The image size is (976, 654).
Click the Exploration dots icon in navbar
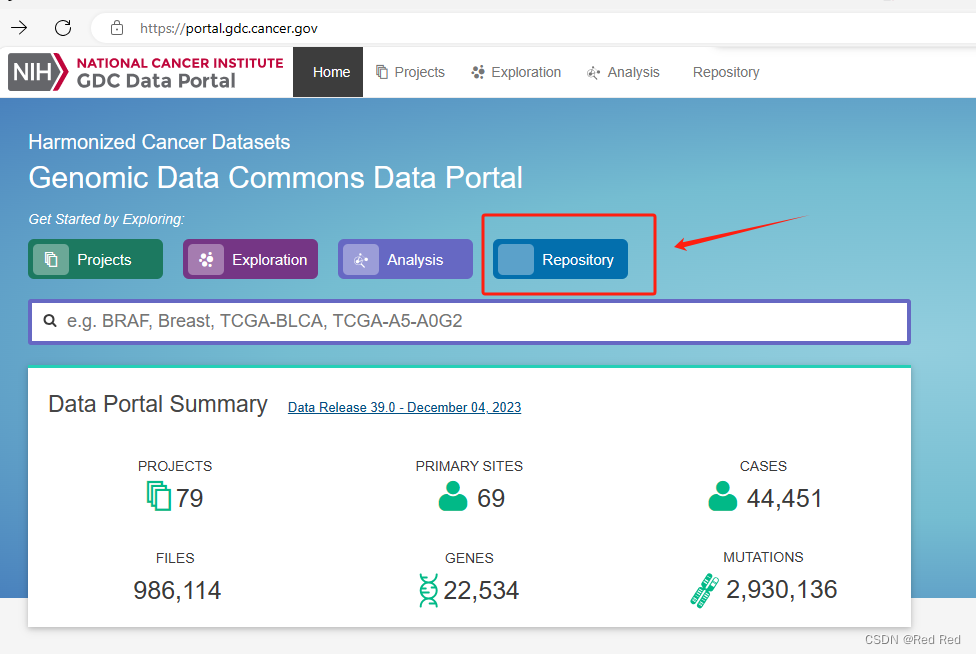click(477, 72)
